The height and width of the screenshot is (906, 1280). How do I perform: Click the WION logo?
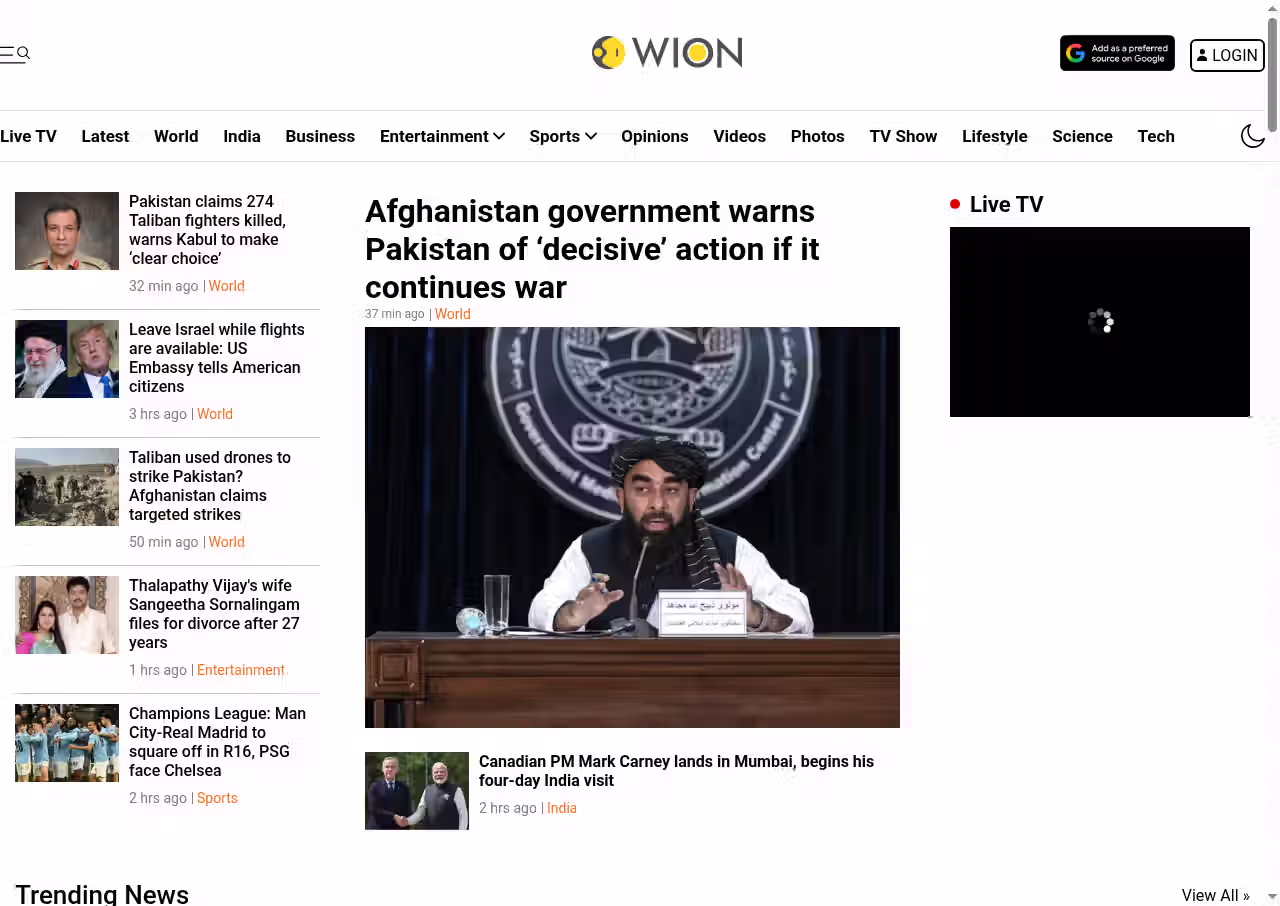(x=667, y=53)
